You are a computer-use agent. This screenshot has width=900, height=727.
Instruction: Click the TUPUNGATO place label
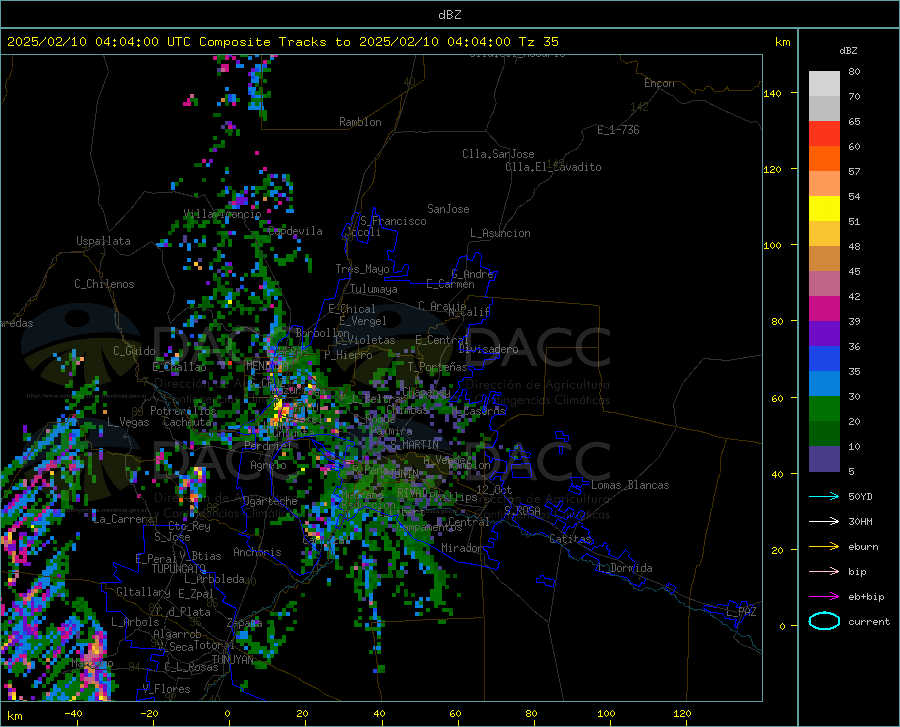[179, 569]
